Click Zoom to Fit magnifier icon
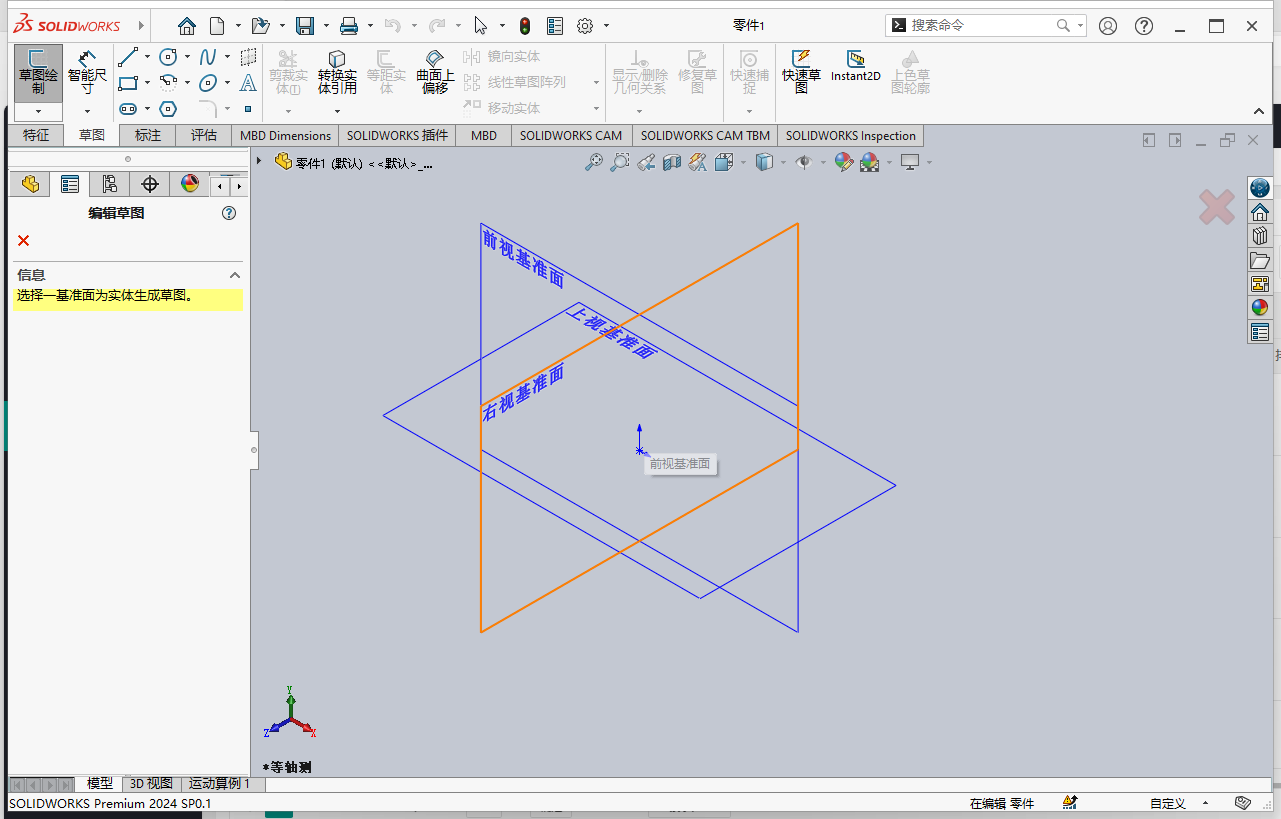This screenshot has width=1281, height=819. click(595, 162)
